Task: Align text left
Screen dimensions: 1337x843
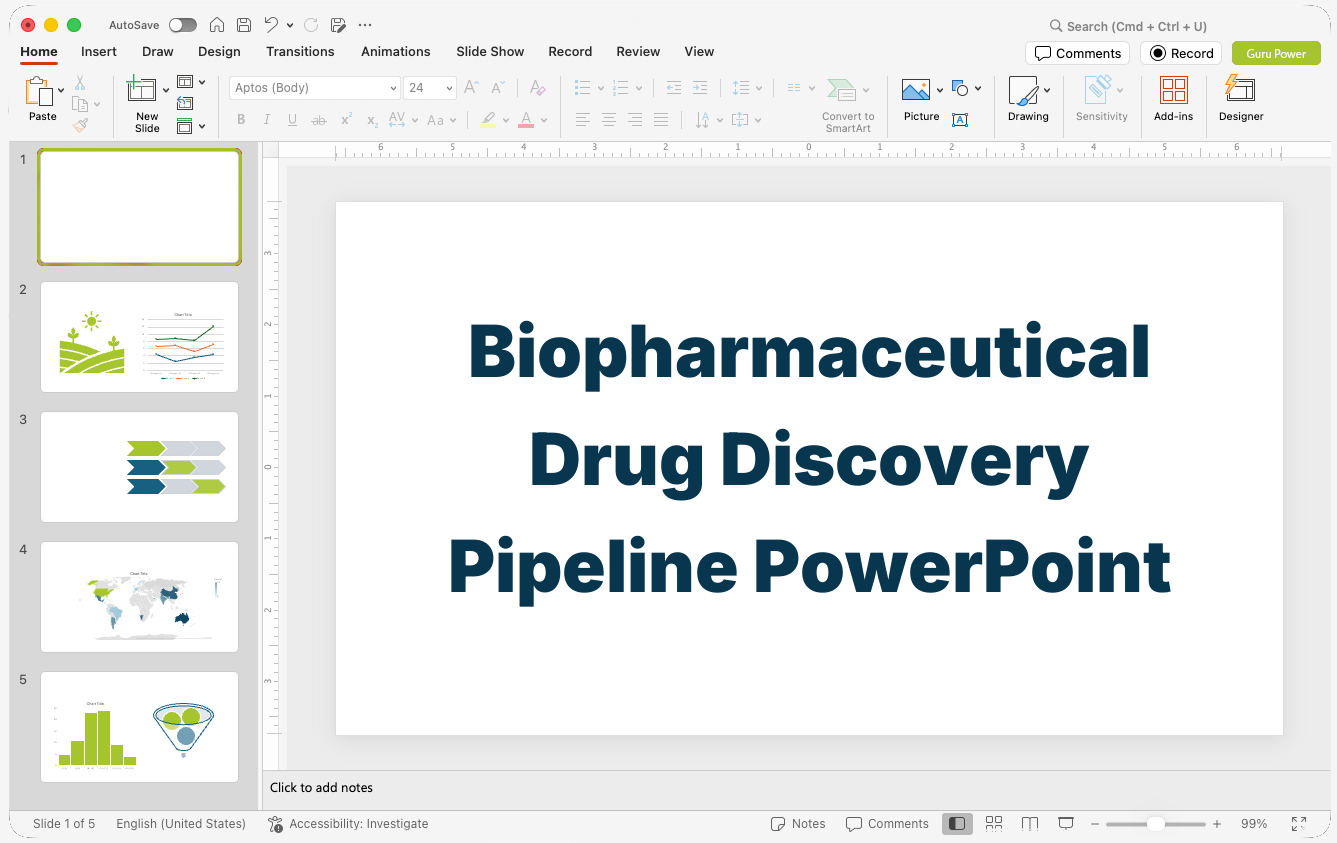Action: coord(583,120)
